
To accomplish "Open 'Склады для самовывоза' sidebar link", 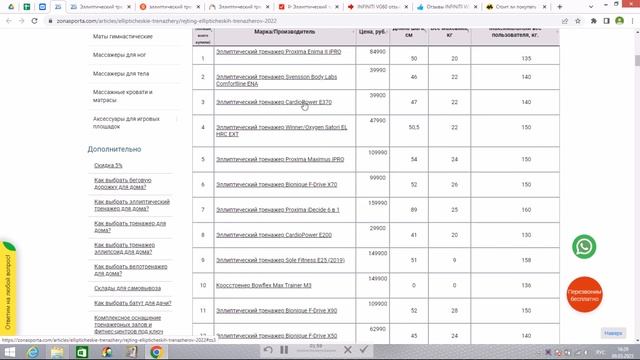I will tap(127, 288).
